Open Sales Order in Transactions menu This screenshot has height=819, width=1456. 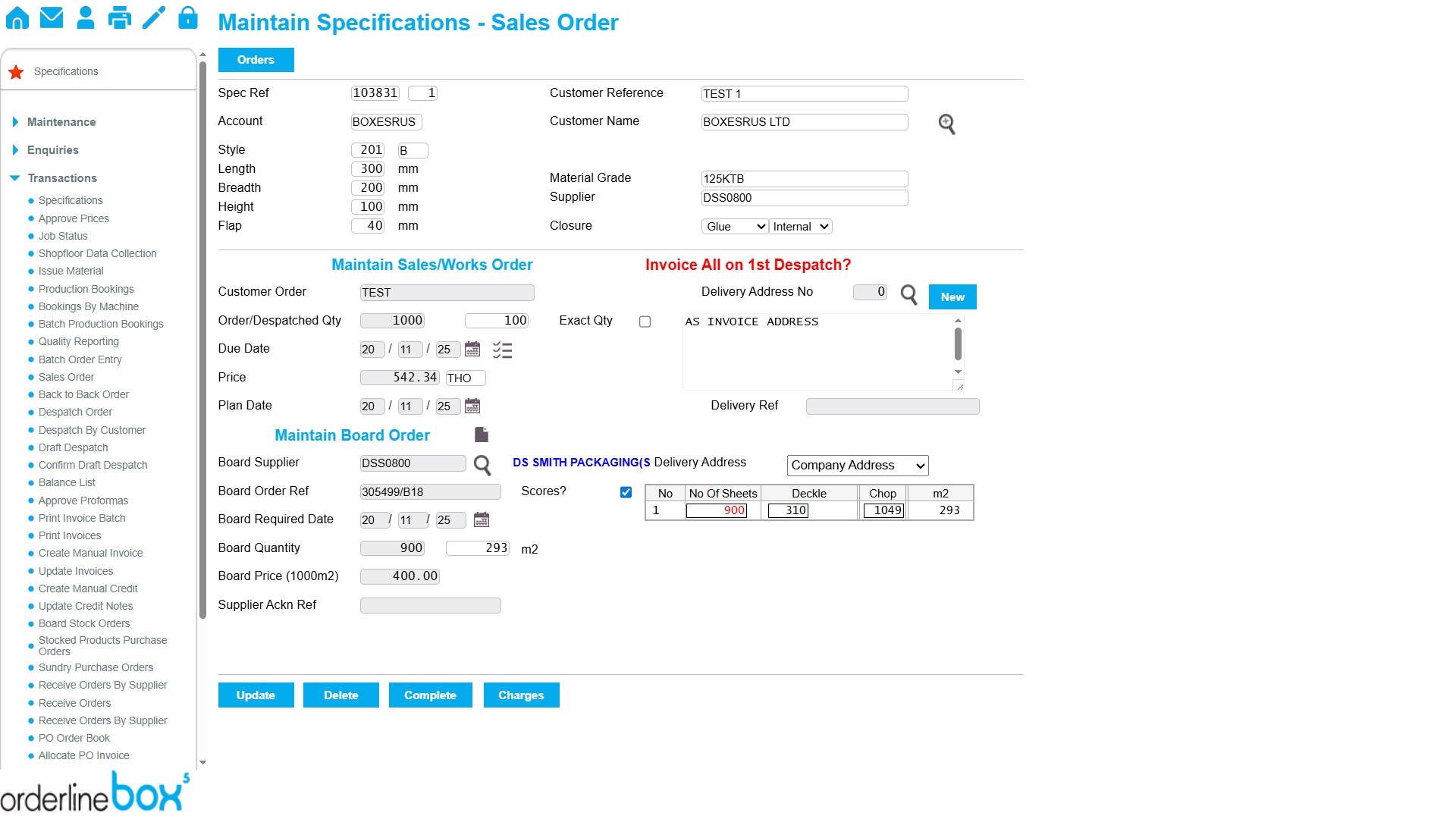[66, 377]
